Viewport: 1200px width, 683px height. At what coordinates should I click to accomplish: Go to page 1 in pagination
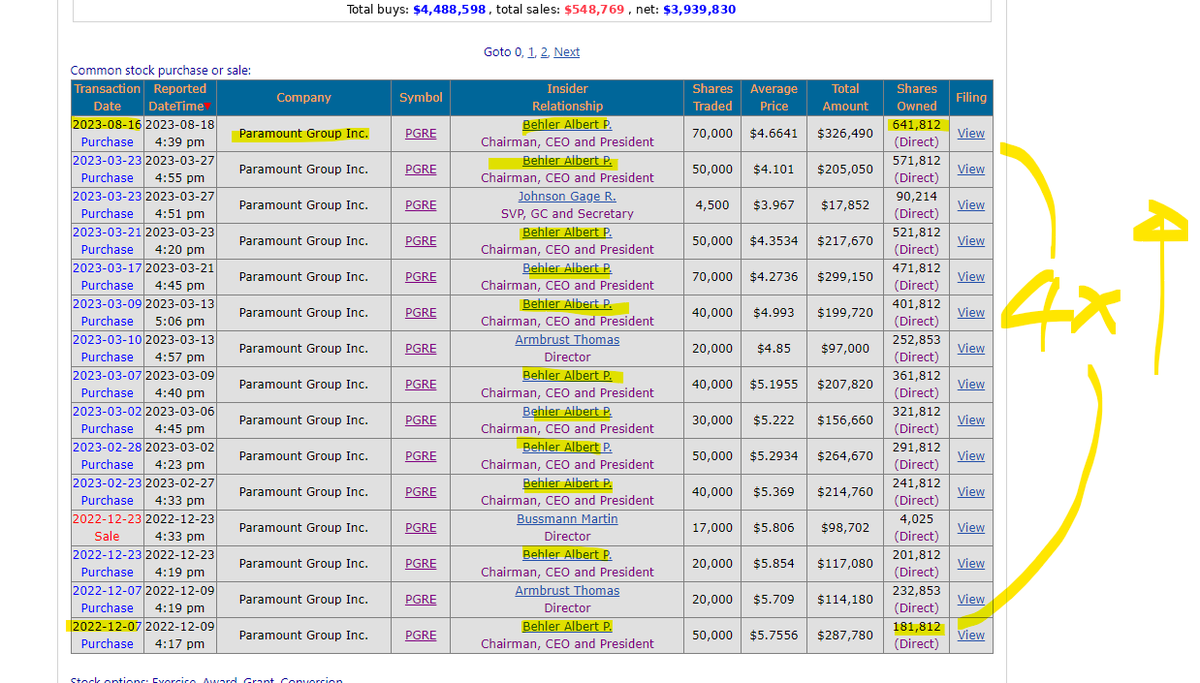532,52
